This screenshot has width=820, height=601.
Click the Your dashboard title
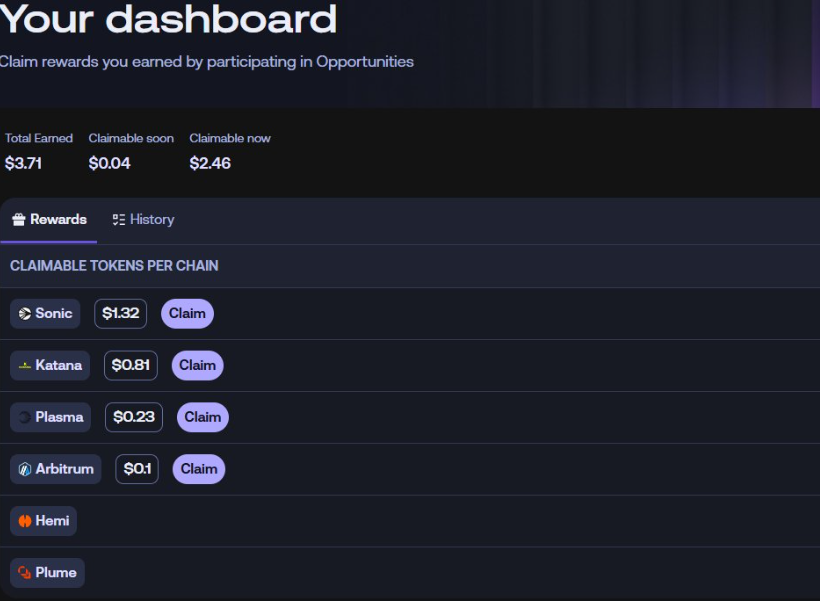168,19
